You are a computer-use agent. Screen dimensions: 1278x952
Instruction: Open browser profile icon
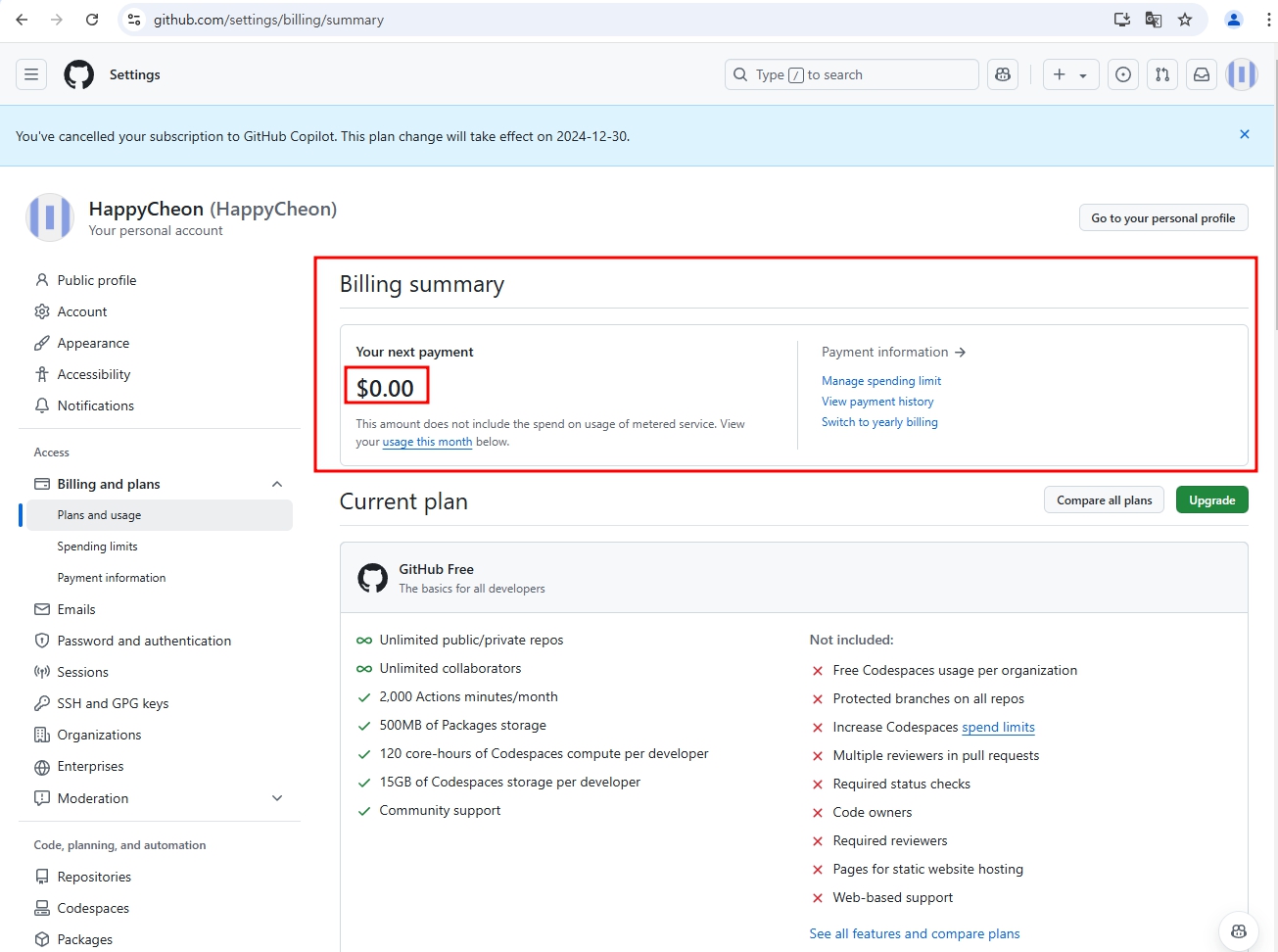pyautogui.click(x=1234, y=20)
